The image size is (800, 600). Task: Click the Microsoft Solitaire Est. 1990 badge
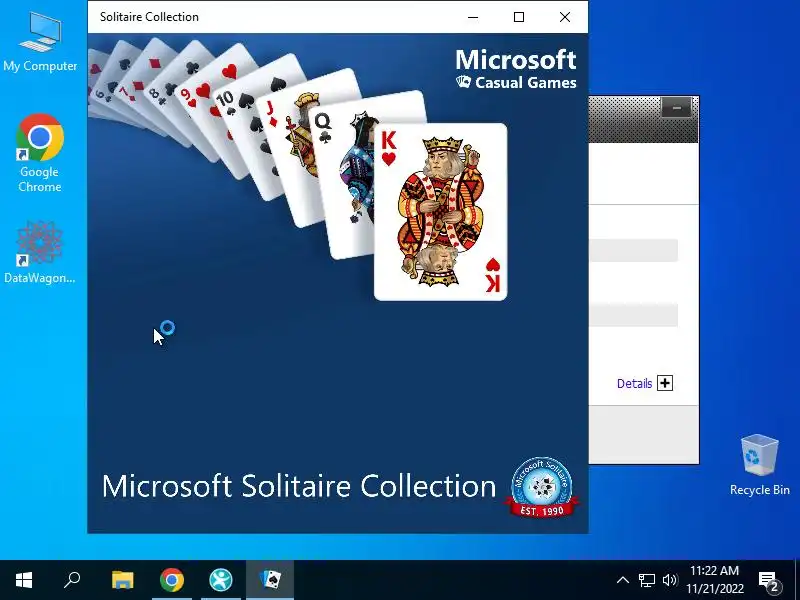coord(542,487)
